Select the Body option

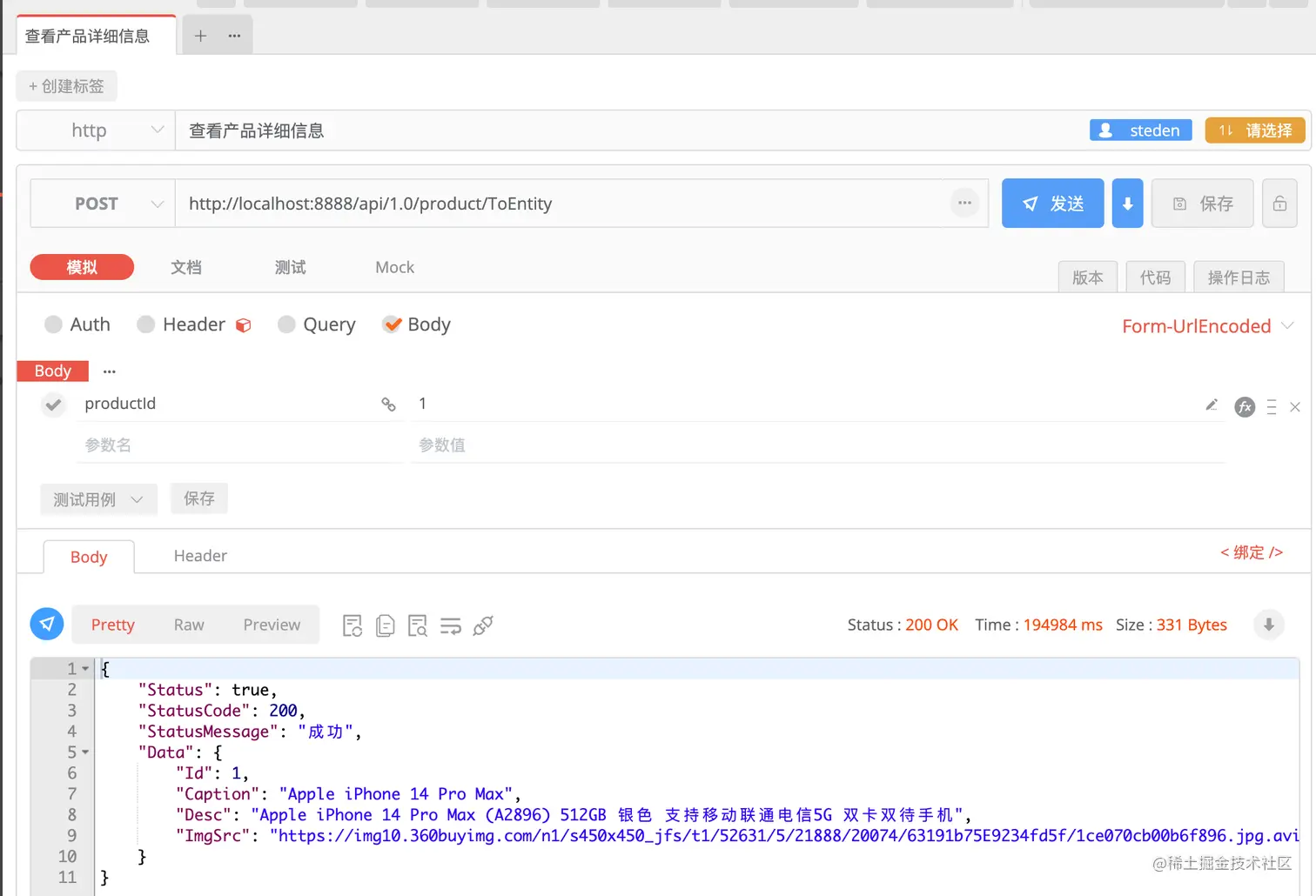417,324
